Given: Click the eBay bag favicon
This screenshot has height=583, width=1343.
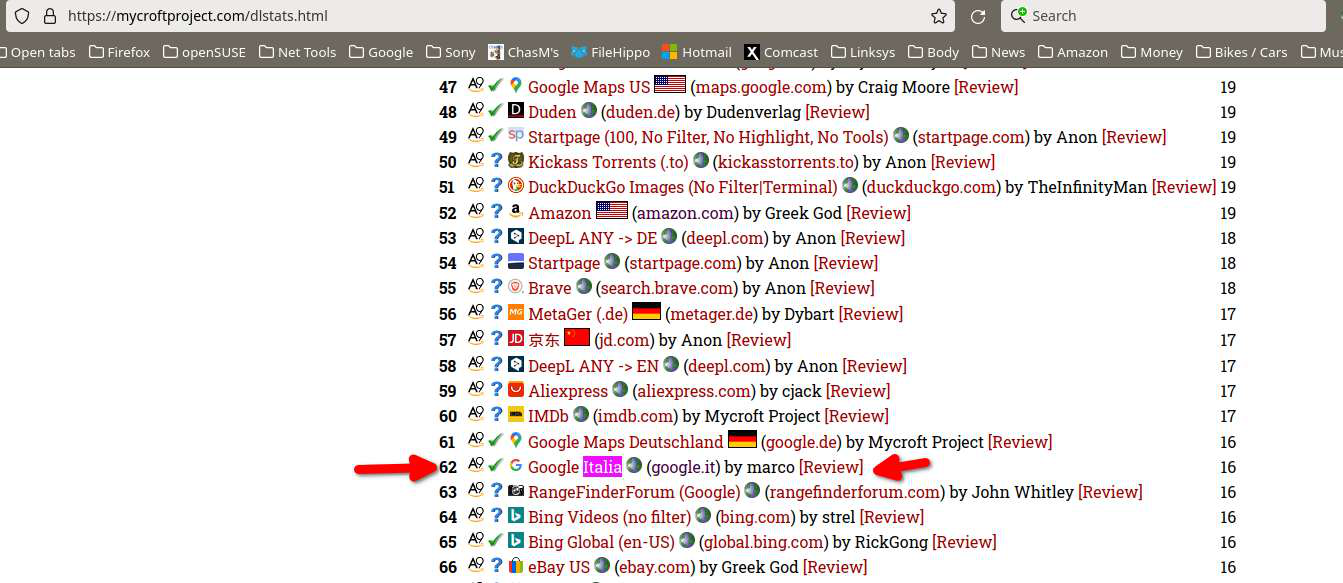Looking at the screenshot, I should (516, 565).
